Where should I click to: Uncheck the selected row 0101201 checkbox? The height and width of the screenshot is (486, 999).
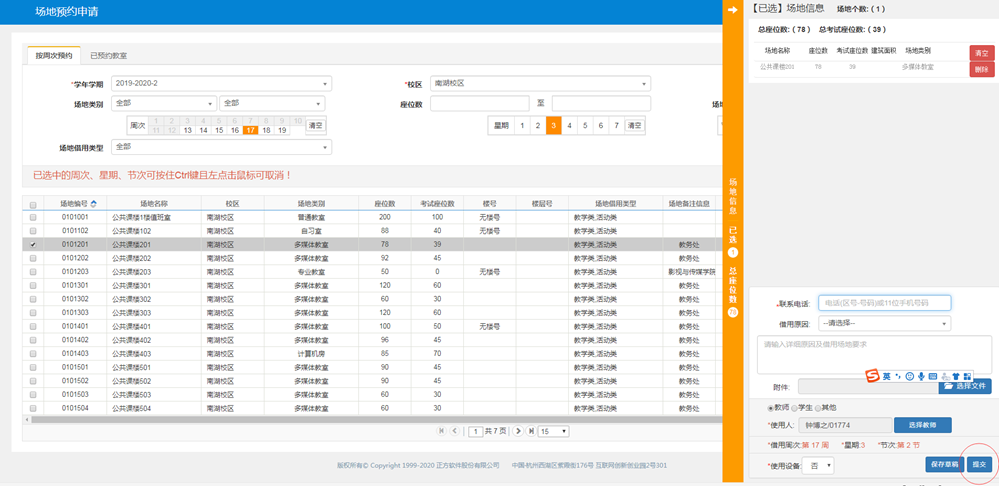coord(33,244)
